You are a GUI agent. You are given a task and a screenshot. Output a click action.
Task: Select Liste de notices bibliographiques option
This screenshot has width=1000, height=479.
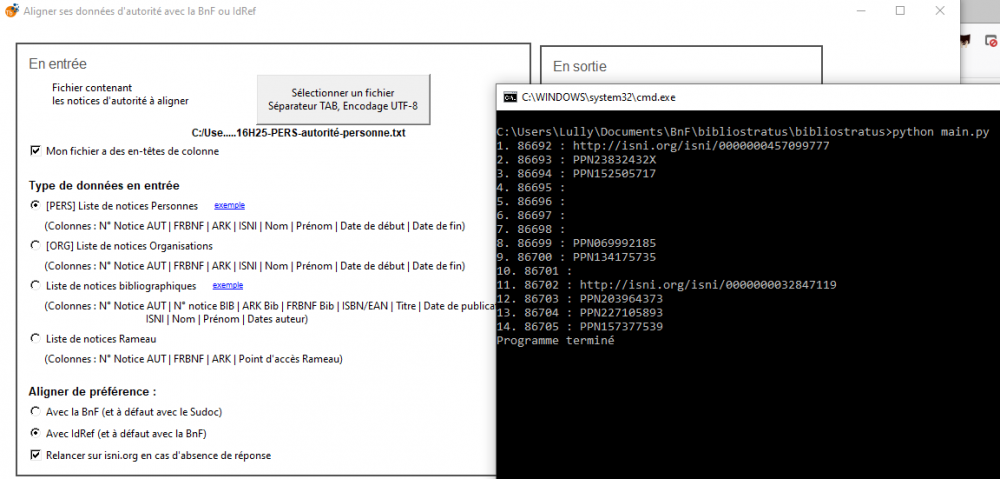click(36, 286)
